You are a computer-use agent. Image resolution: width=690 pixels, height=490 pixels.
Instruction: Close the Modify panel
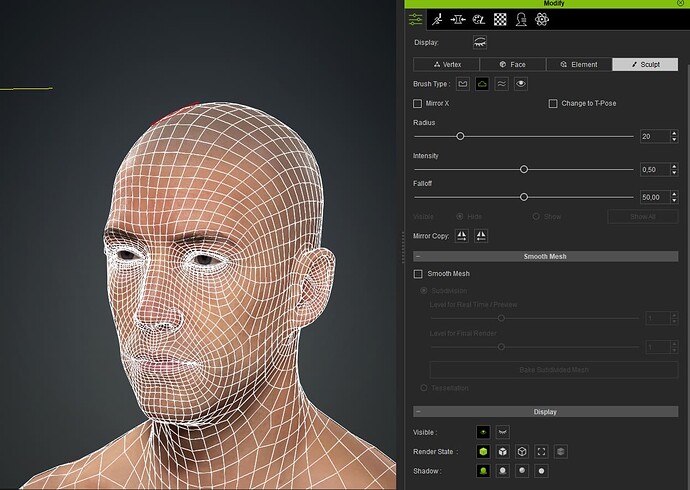[680, 3]
